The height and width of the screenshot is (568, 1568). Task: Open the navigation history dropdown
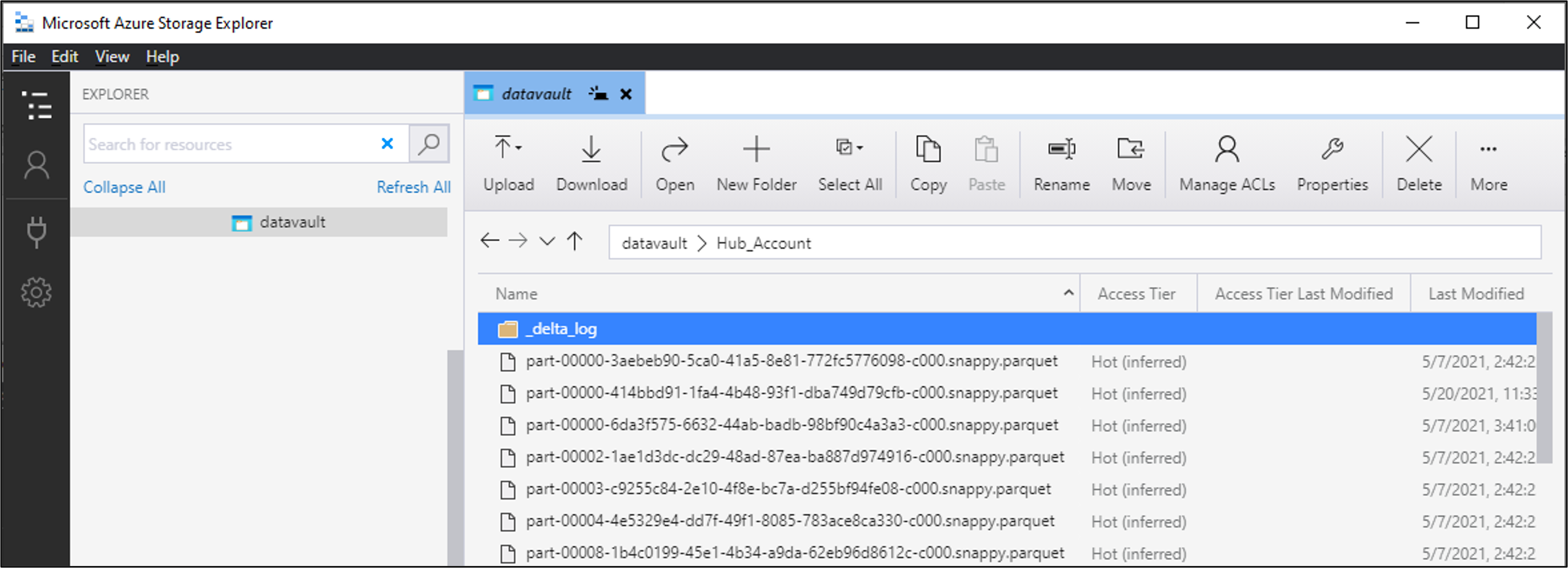coord(546,242)
